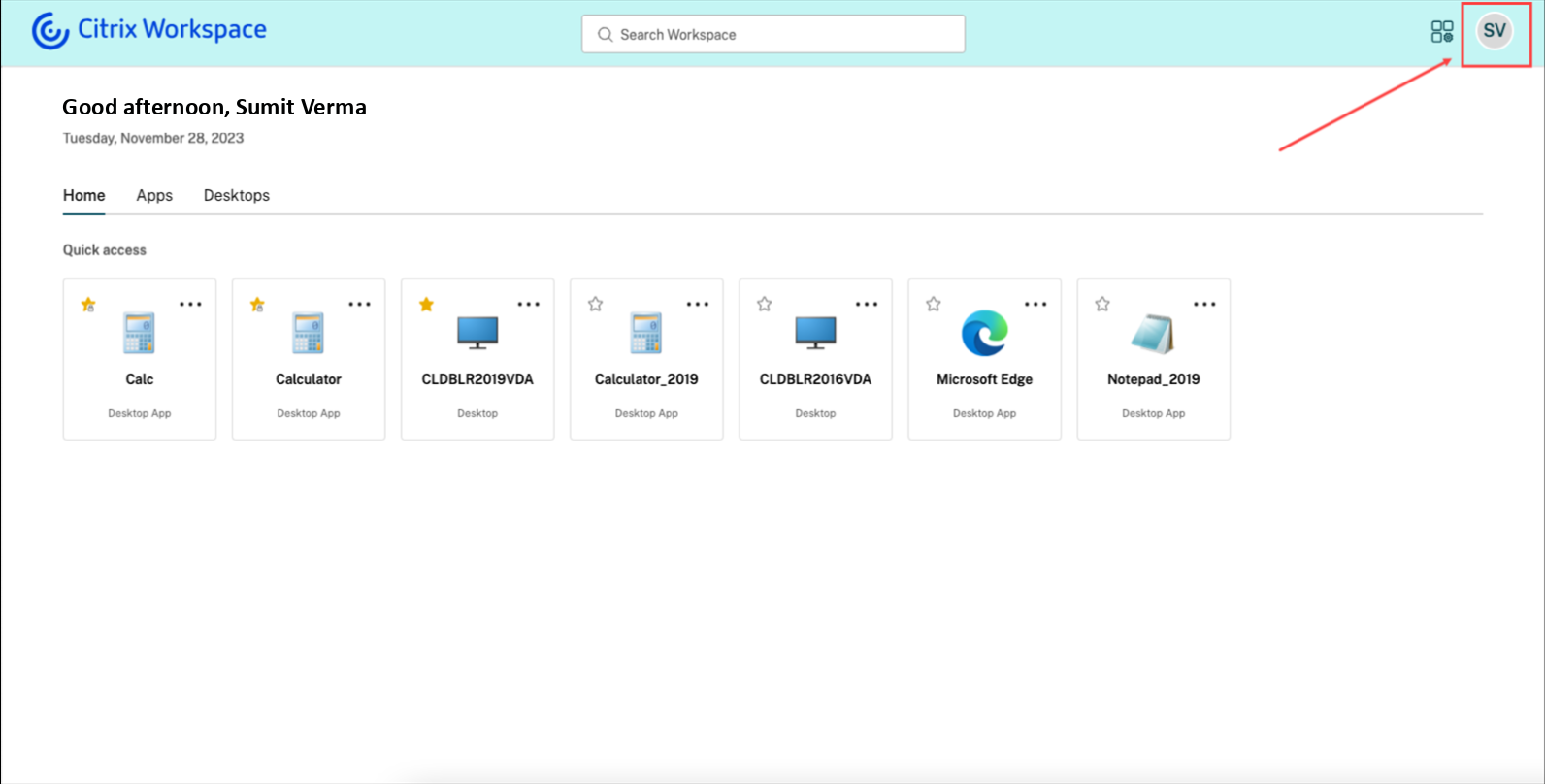The height and width of the screenshot is (784, 1545).
Task: Launch the CLDBLR2019VDA desktop icon
Action: coord(477,333)
